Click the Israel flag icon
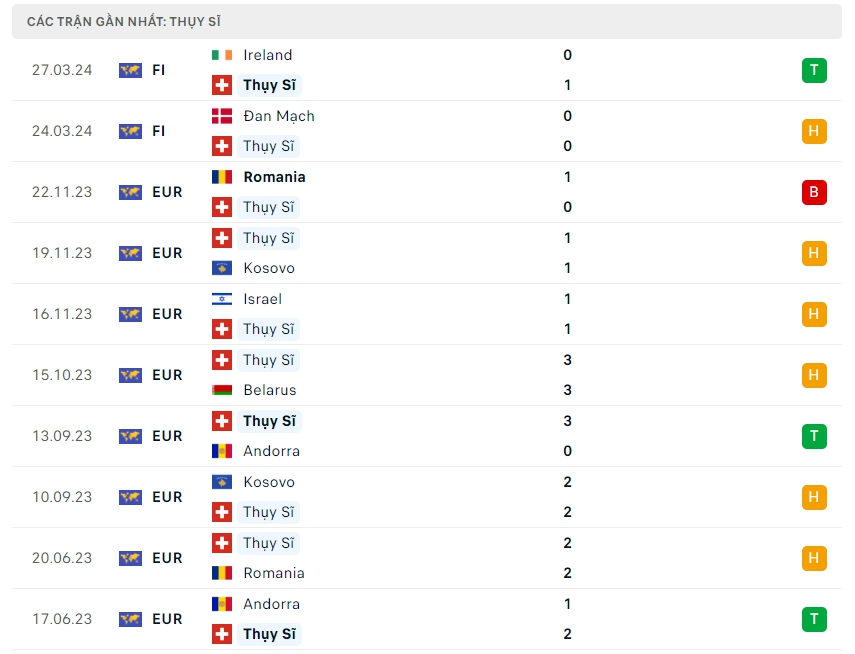This screenshot has height=654, width=855. [222, 299]
